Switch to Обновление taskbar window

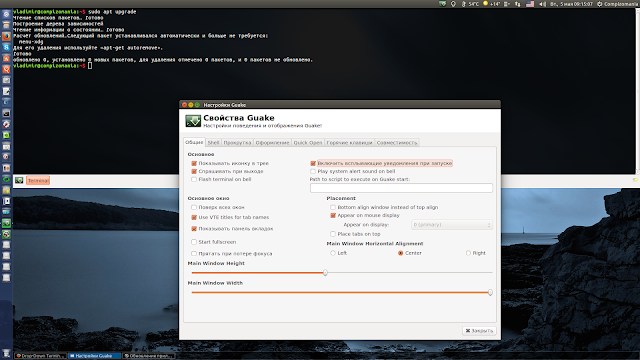(148, 356)
